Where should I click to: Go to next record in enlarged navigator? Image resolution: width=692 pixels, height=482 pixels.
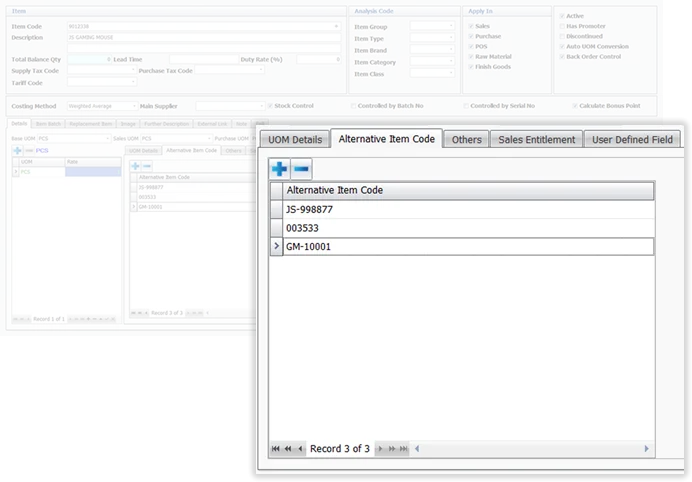tap(379, 449)
